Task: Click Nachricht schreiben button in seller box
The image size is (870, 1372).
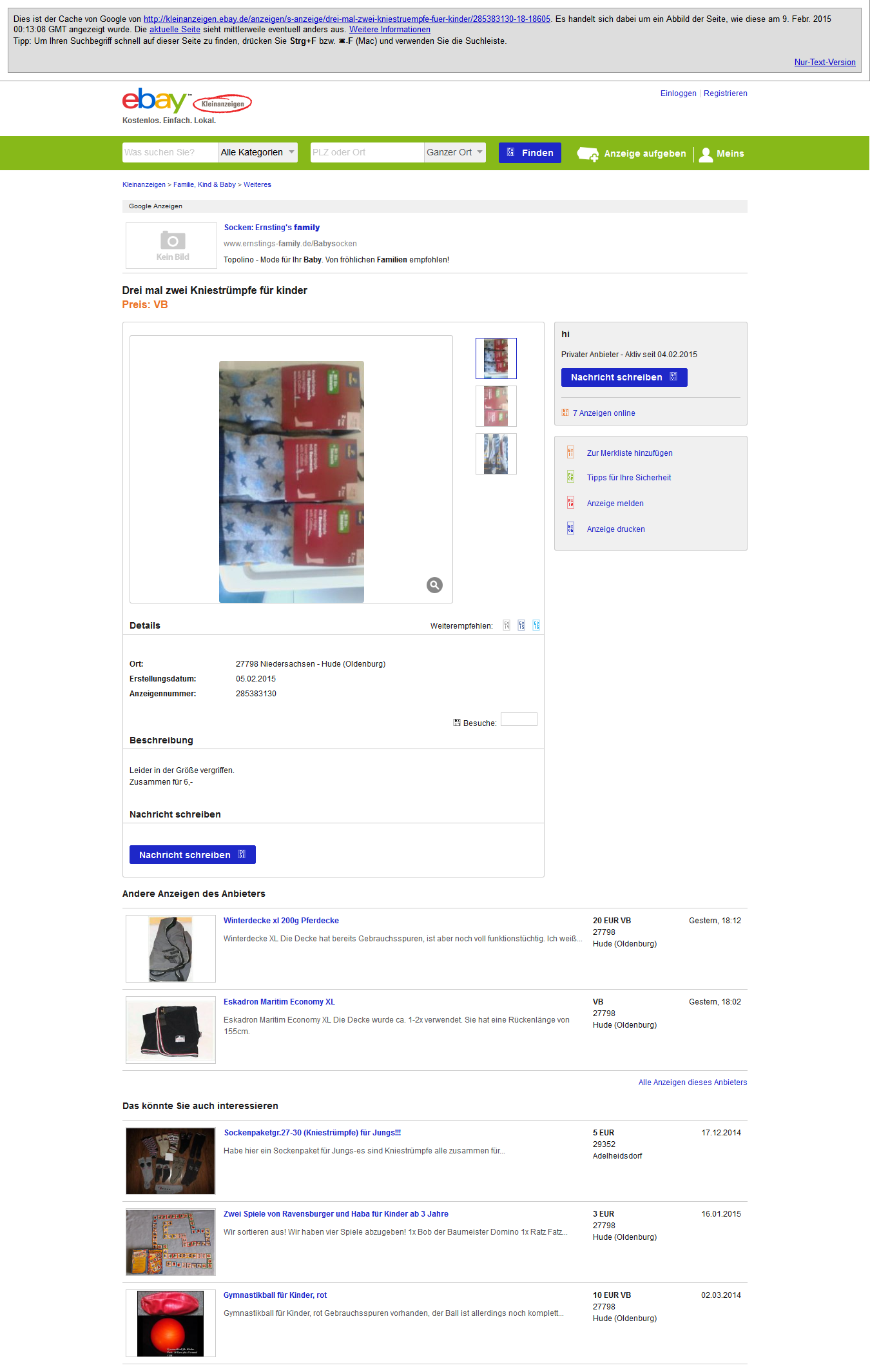Action: [x=624, y=377]
